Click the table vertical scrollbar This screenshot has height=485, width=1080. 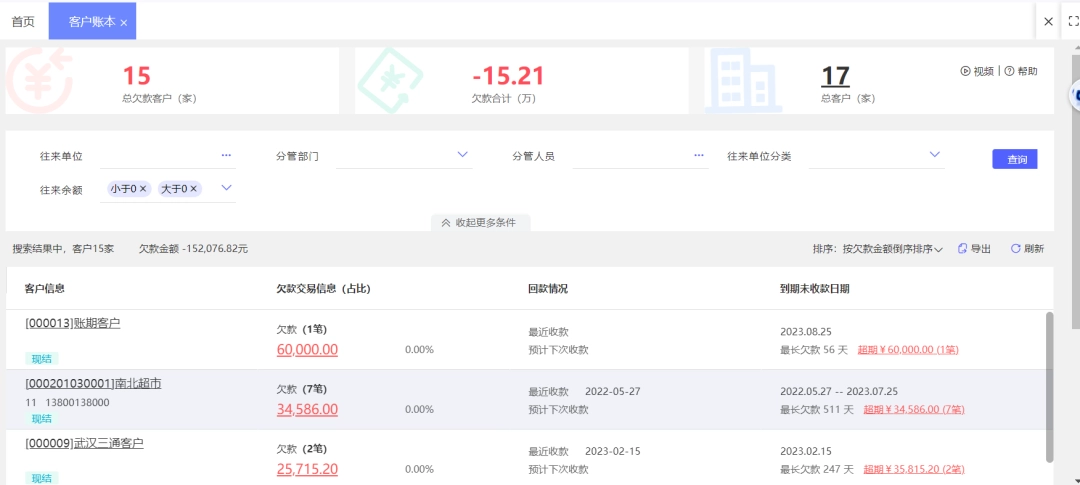point(1049,386)
